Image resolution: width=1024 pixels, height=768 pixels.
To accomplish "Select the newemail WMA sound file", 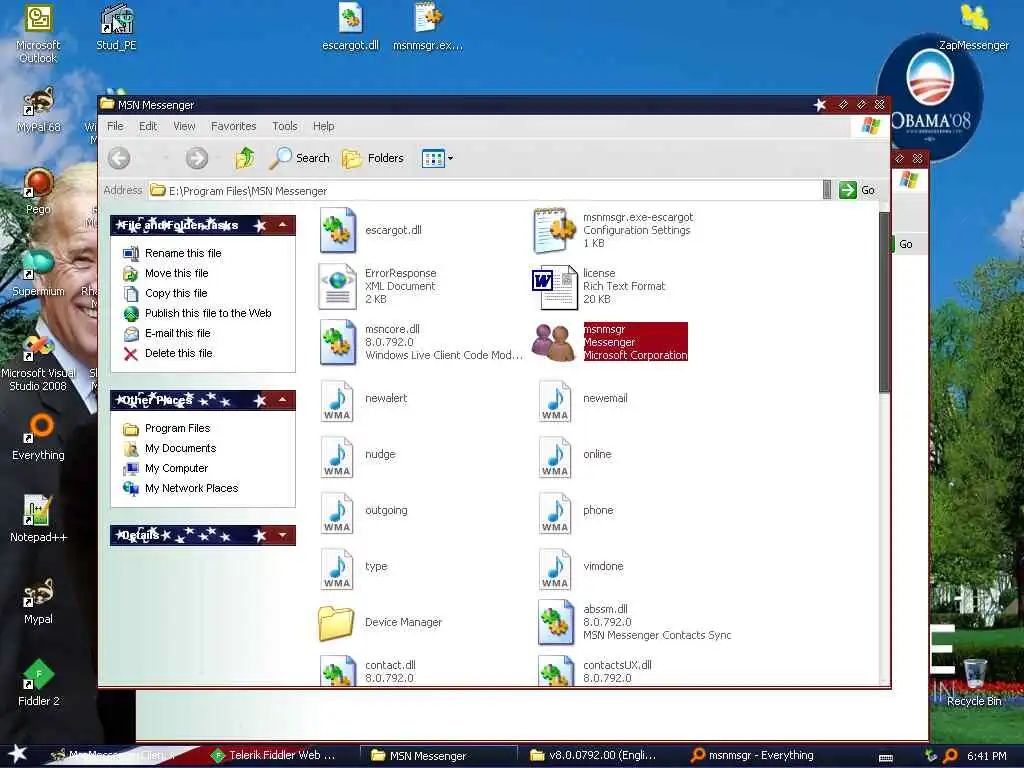I will [x=555, y=401].
